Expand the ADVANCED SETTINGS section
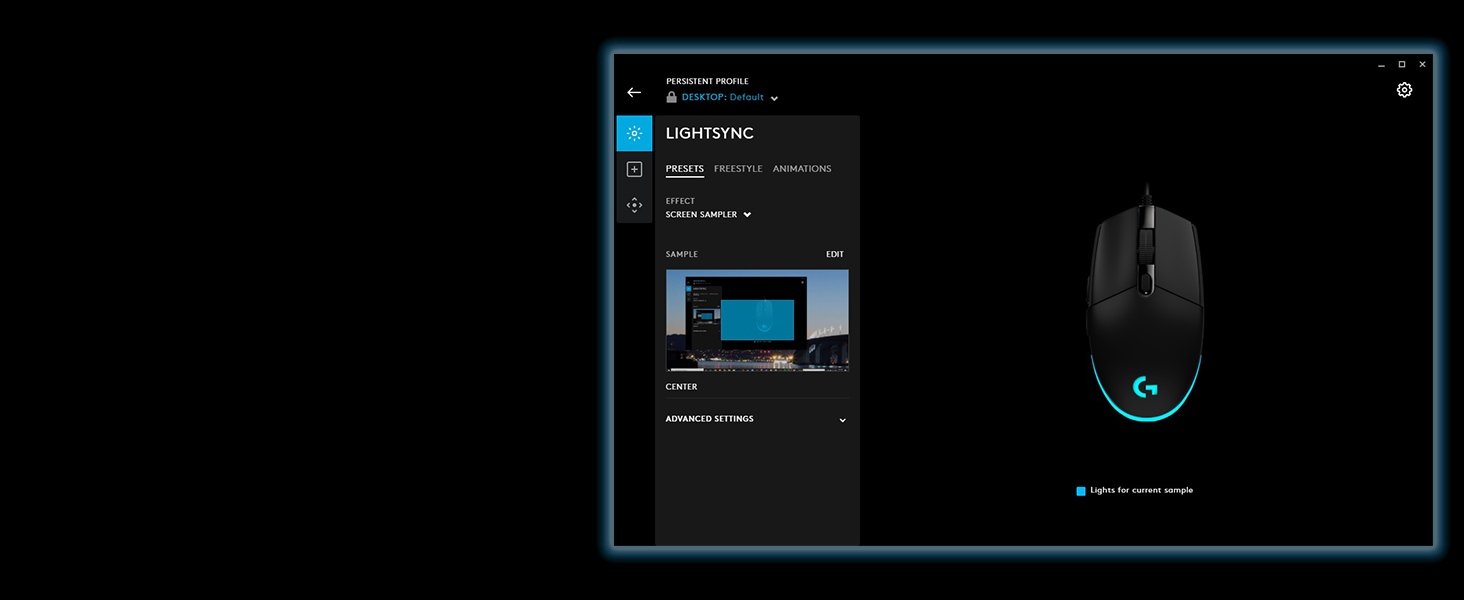Viewport: 1464px width, 600px height. [756, 419]
